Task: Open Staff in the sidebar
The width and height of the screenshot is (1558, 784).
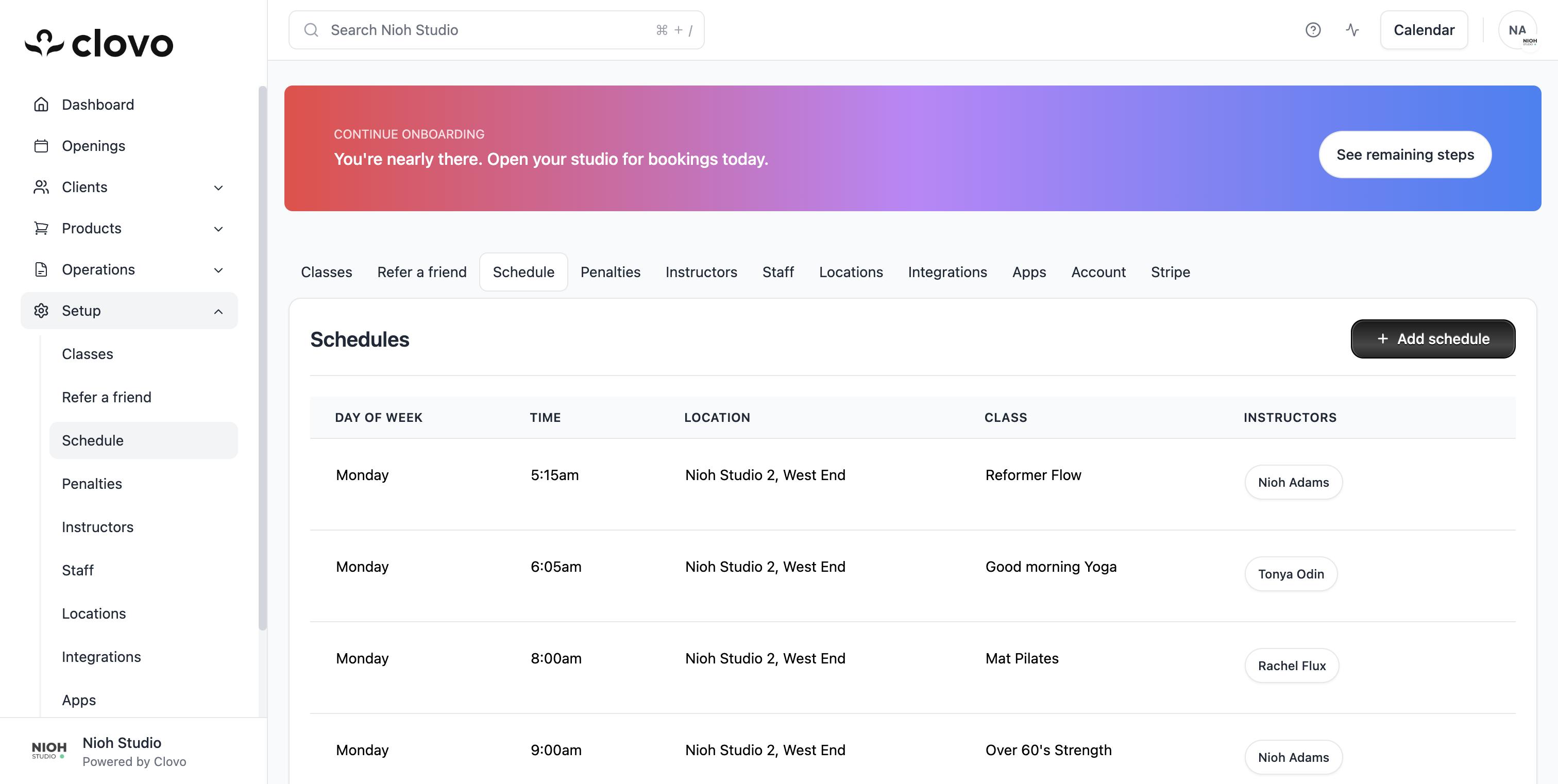Action: 144,570
